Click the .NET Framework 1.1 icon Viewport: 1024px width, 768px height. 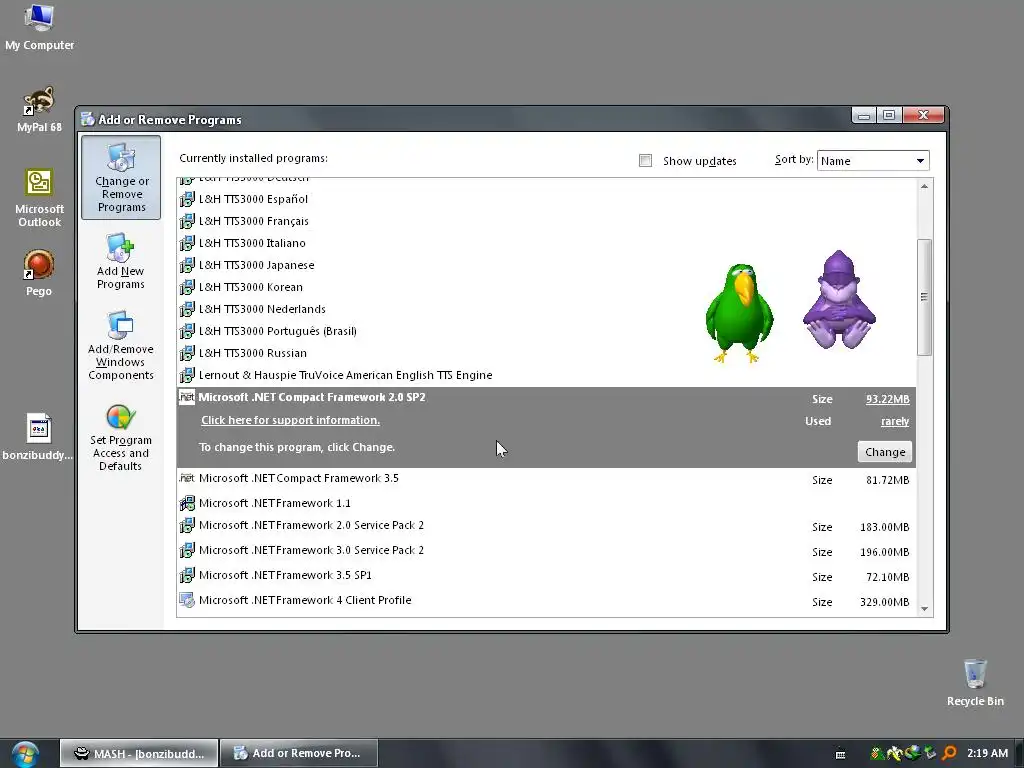(187, 503)
